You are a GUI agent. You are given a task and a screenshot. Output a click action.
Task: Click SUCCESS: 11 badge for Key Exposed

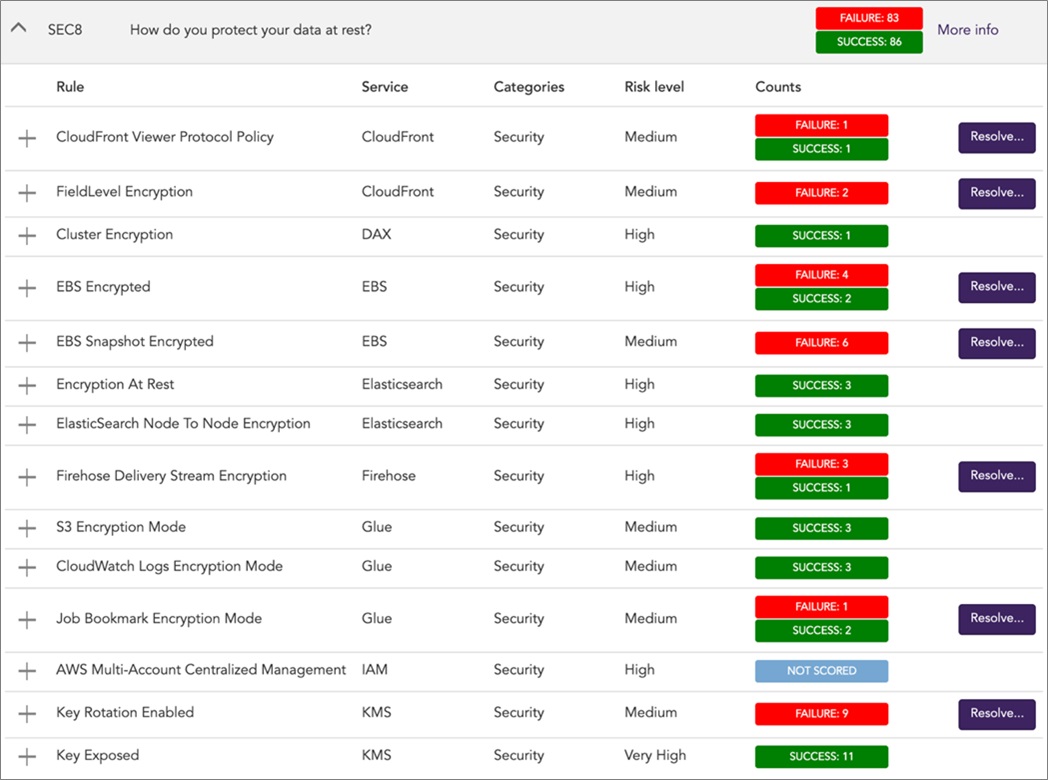821,757
